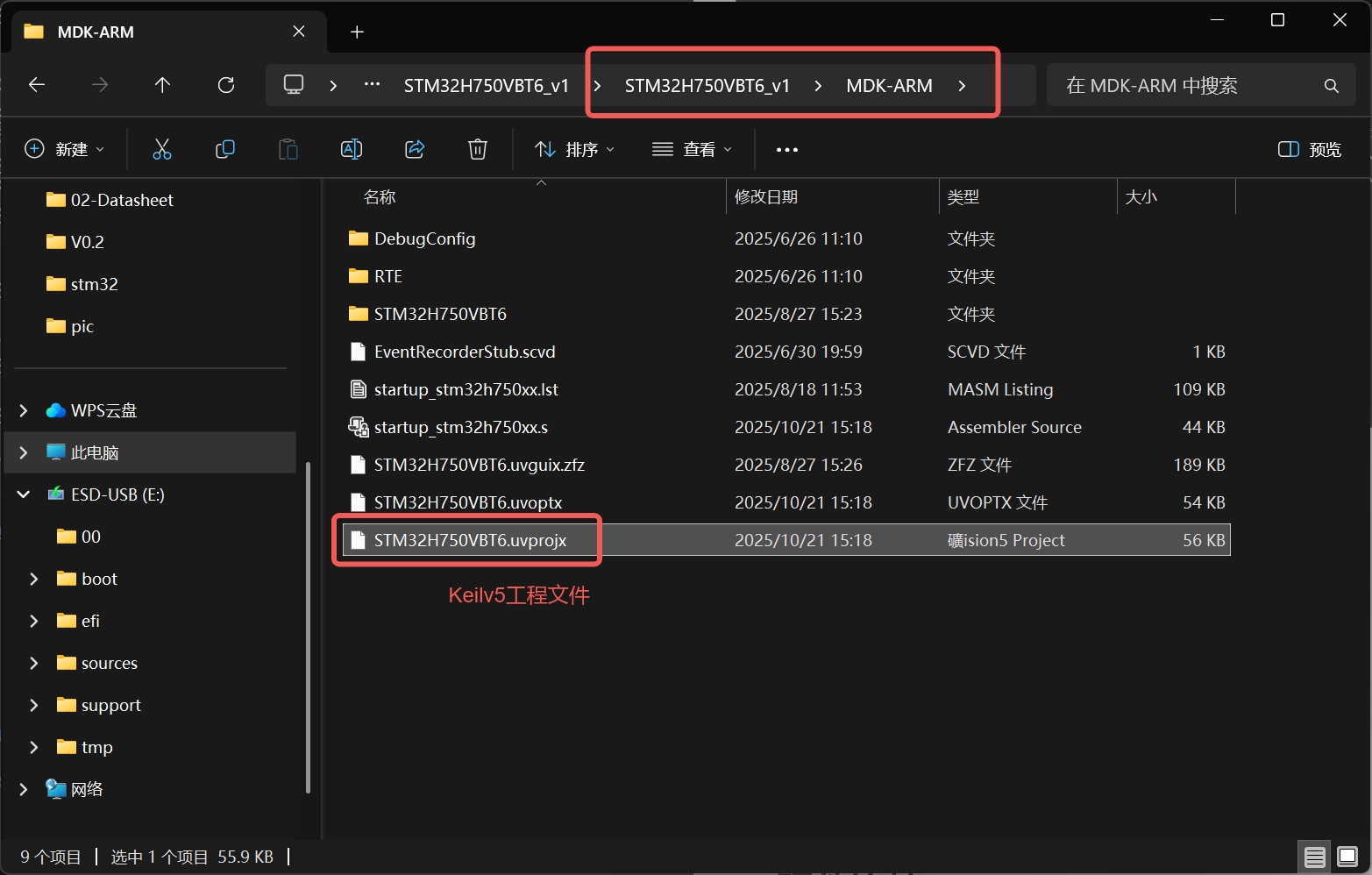This screenshot has width=1372, height=875.
Task: Expand 网络 tree node
Action: [x=24, y=789]
